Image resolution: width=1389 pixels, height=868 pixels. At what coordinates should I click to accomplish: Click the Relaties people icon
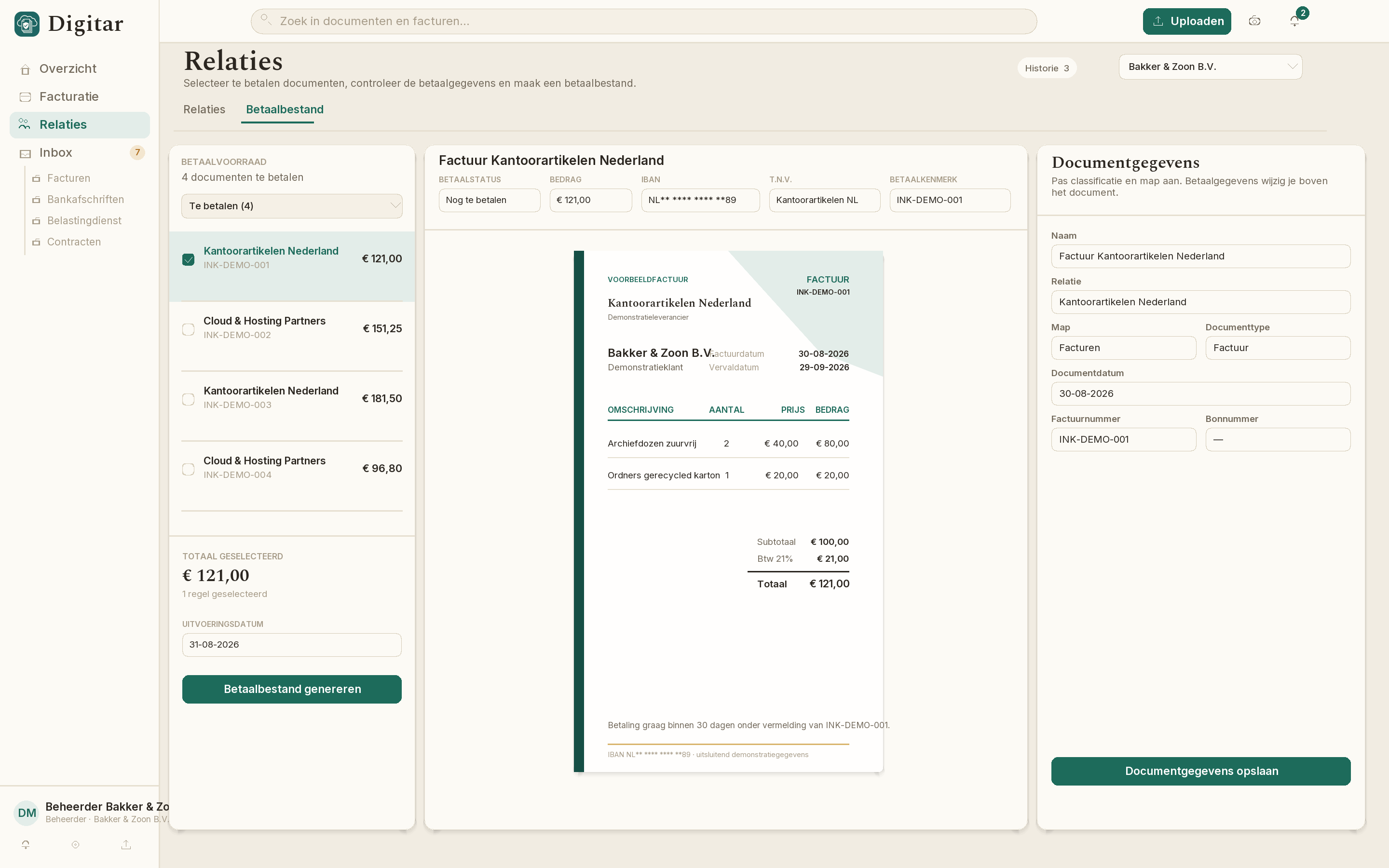click(x=25, y=124)
